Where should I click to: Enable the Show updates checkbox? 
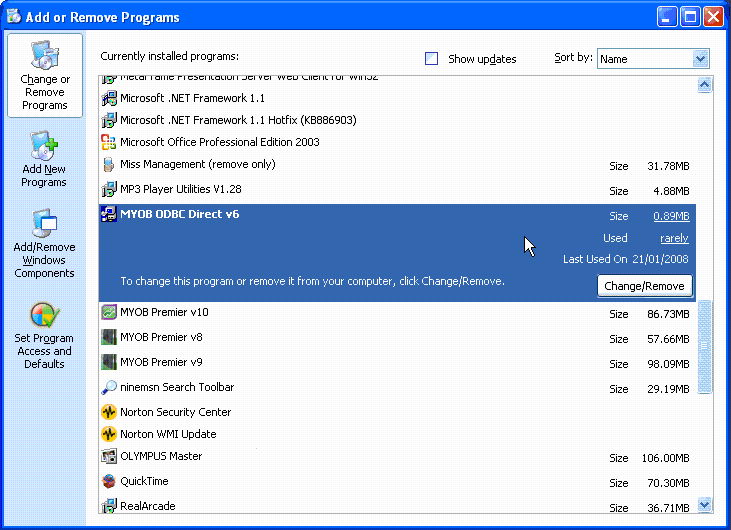[432, 59]
